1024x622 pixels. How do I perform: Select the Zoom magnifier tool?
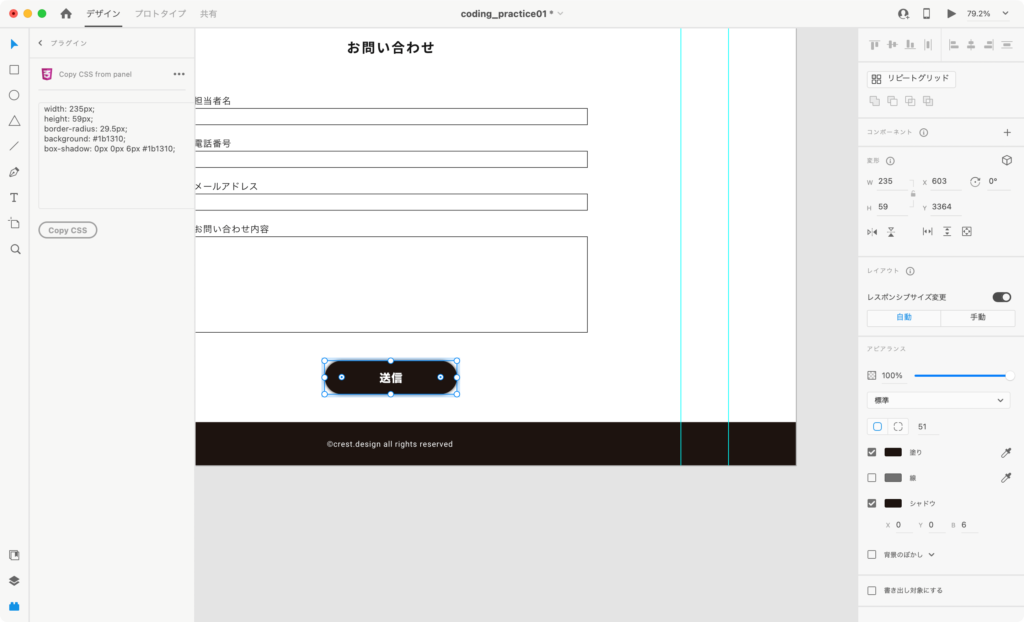click(15, 250)
